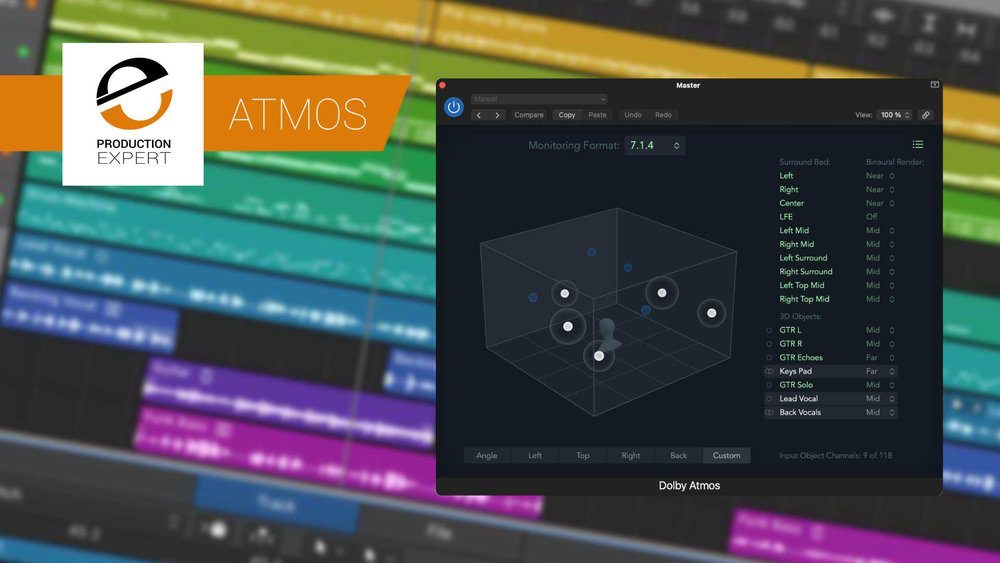Switch 3D view to Custom

point(726,455)
